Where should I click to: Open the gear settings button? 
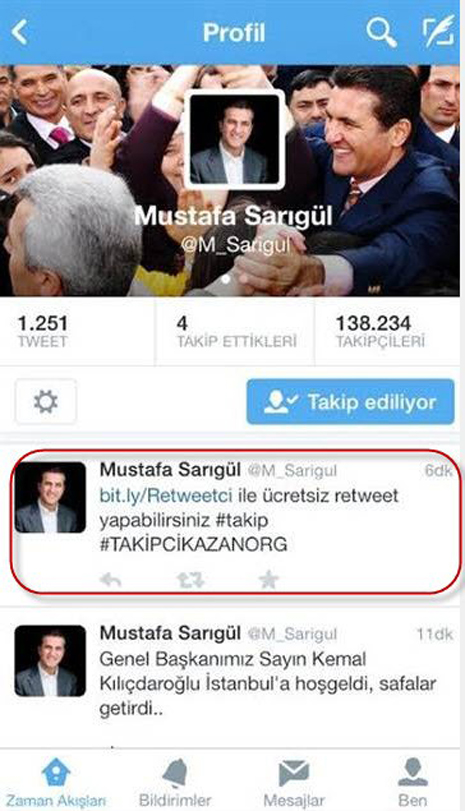(46, 401)
